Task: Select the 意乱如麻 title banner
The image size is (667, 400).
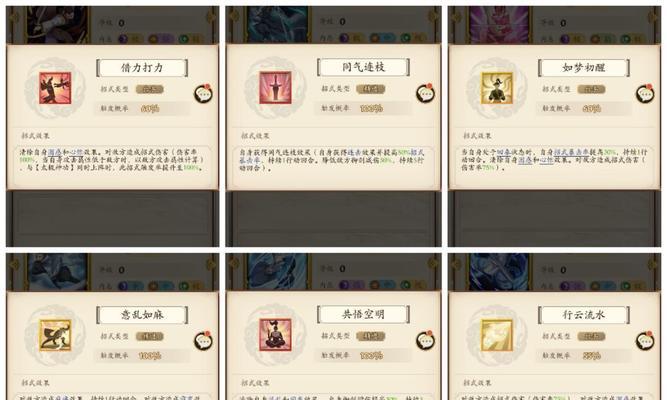Action: click(142, 315)
